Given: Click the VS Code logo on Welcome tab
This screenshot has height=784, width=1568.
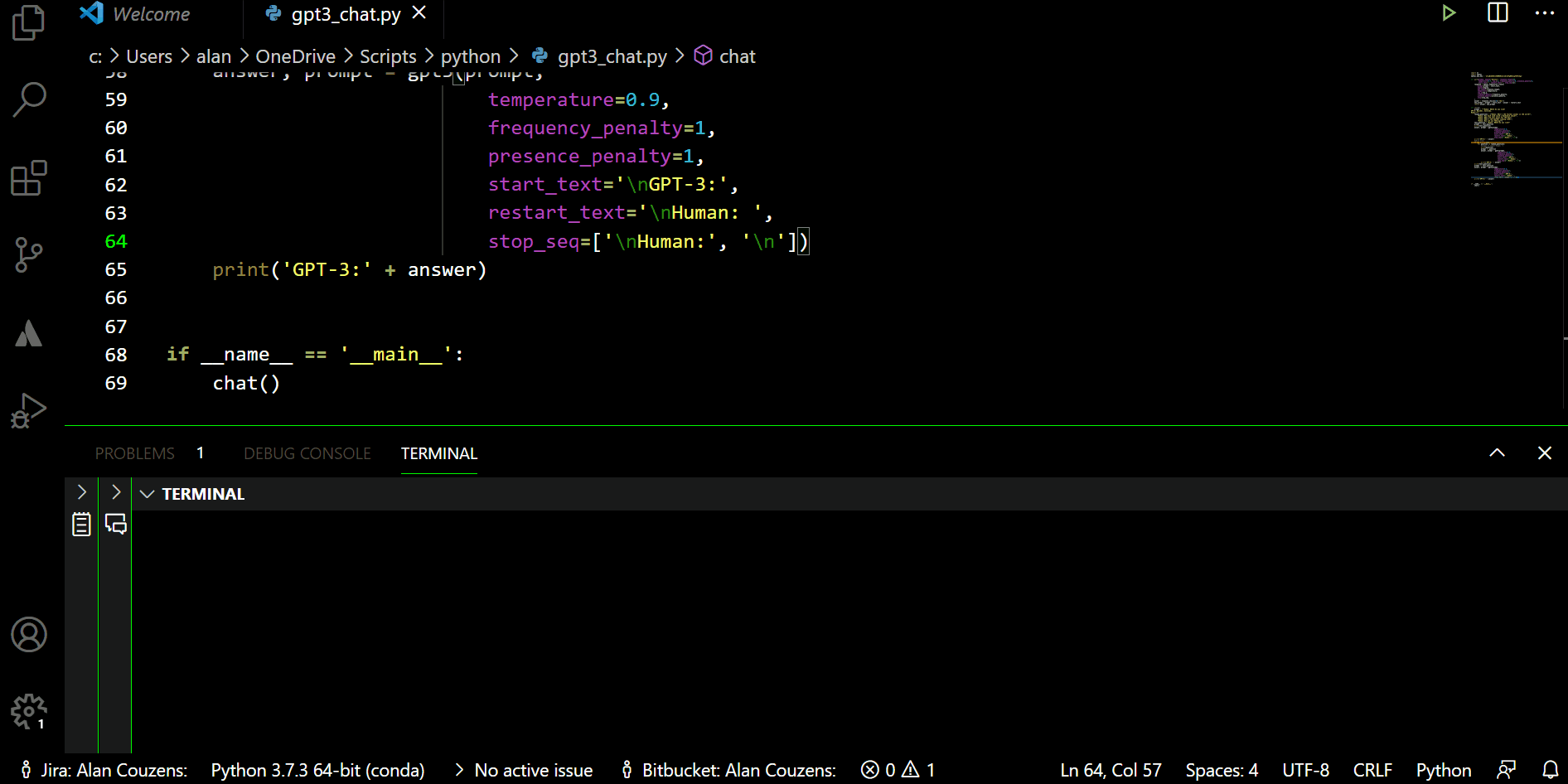Looking at the screenshot, I should [91, 12].
